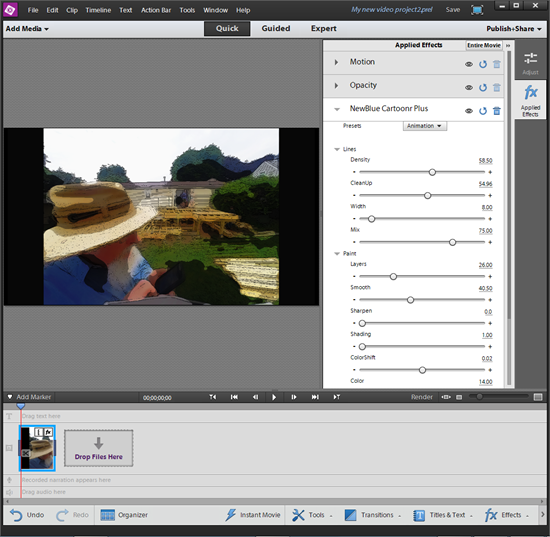Step back one frame
The image size is (550, 537).
click(x=255, y=397)
